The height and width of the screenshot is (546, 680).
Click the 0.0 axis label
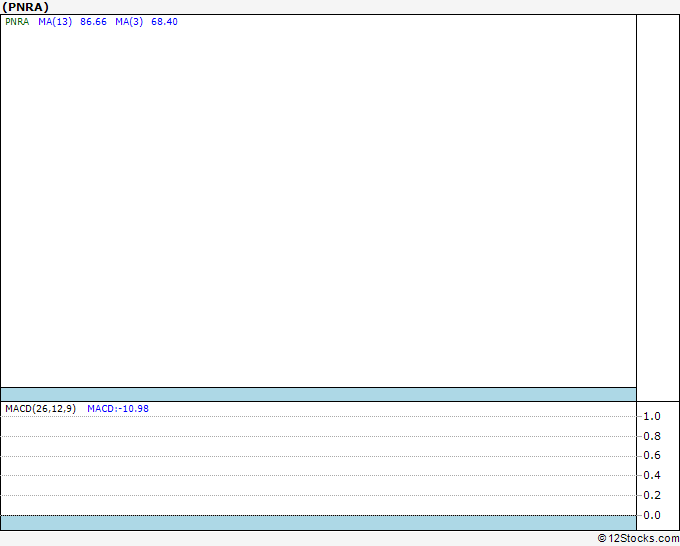coord(652,515)
